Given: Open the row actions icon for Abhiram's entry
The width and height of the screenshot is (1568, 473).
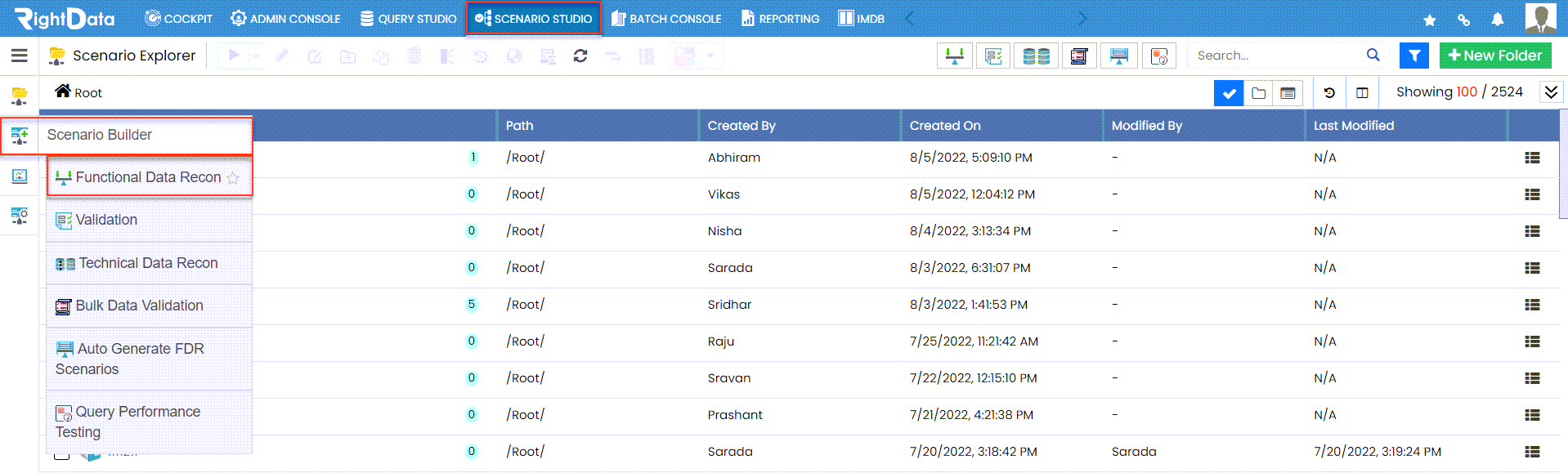Looking at the screenshot, I should click(x=1532, y=158).
